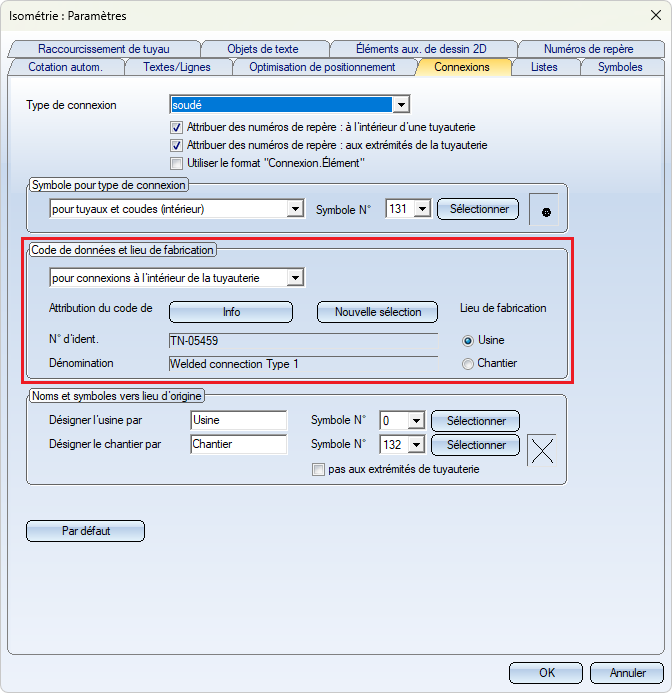Click the "Désigner l'usine par" text field
Image resolution: width=672 pixels, height=693 pixels.
click(239, 420)
